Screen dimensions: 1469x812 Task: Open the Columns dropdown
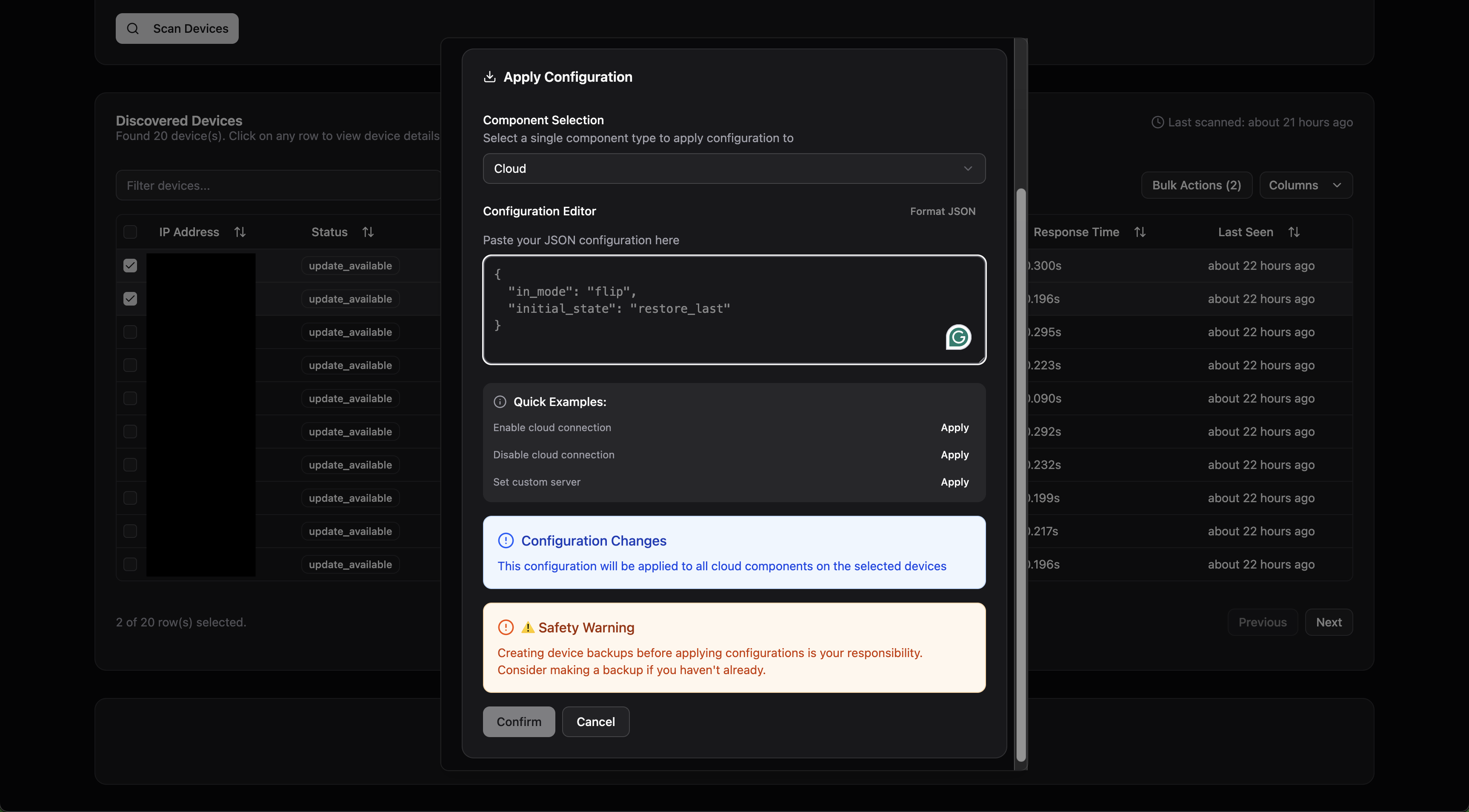(1305, 185)
